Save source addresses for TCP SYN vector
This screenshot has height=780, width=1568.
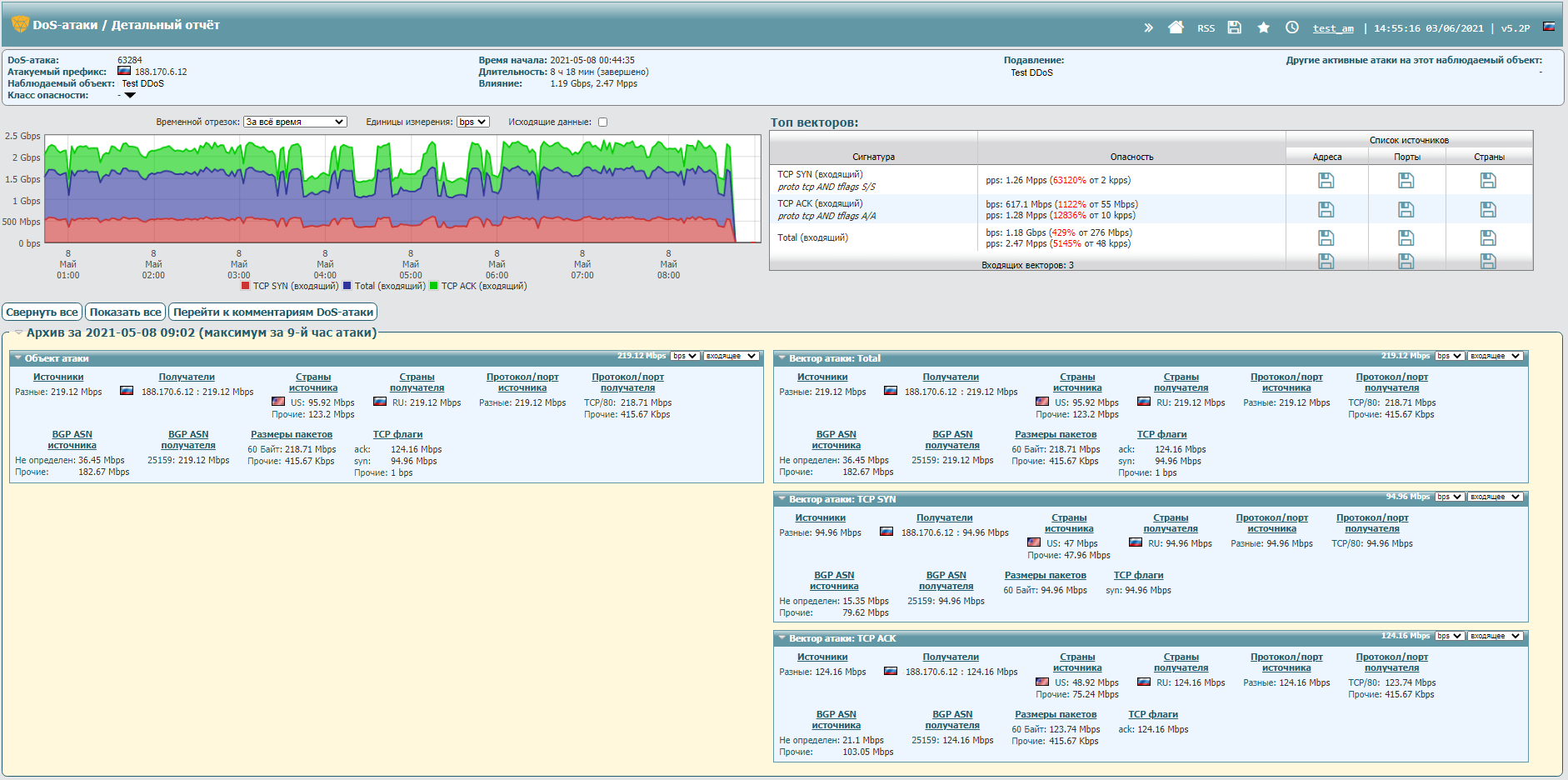(1326, 180)
